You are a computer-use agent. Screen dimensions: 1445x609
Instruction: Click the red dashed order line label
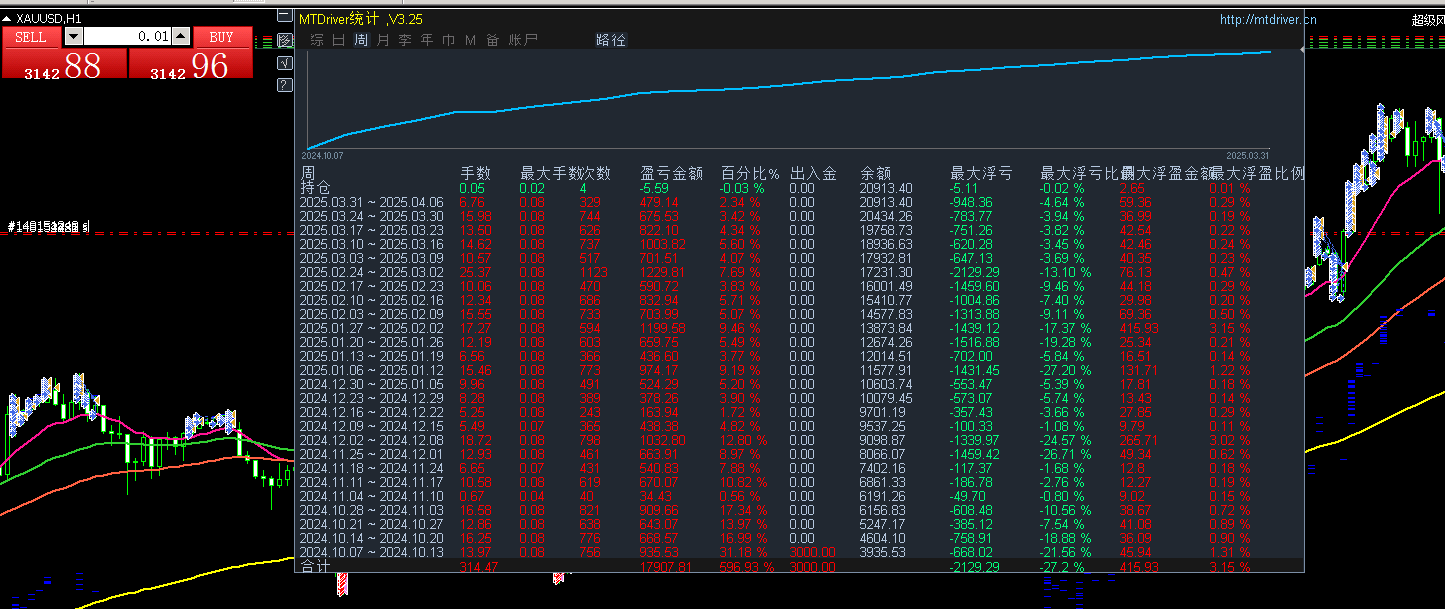[x=48, y=228]
